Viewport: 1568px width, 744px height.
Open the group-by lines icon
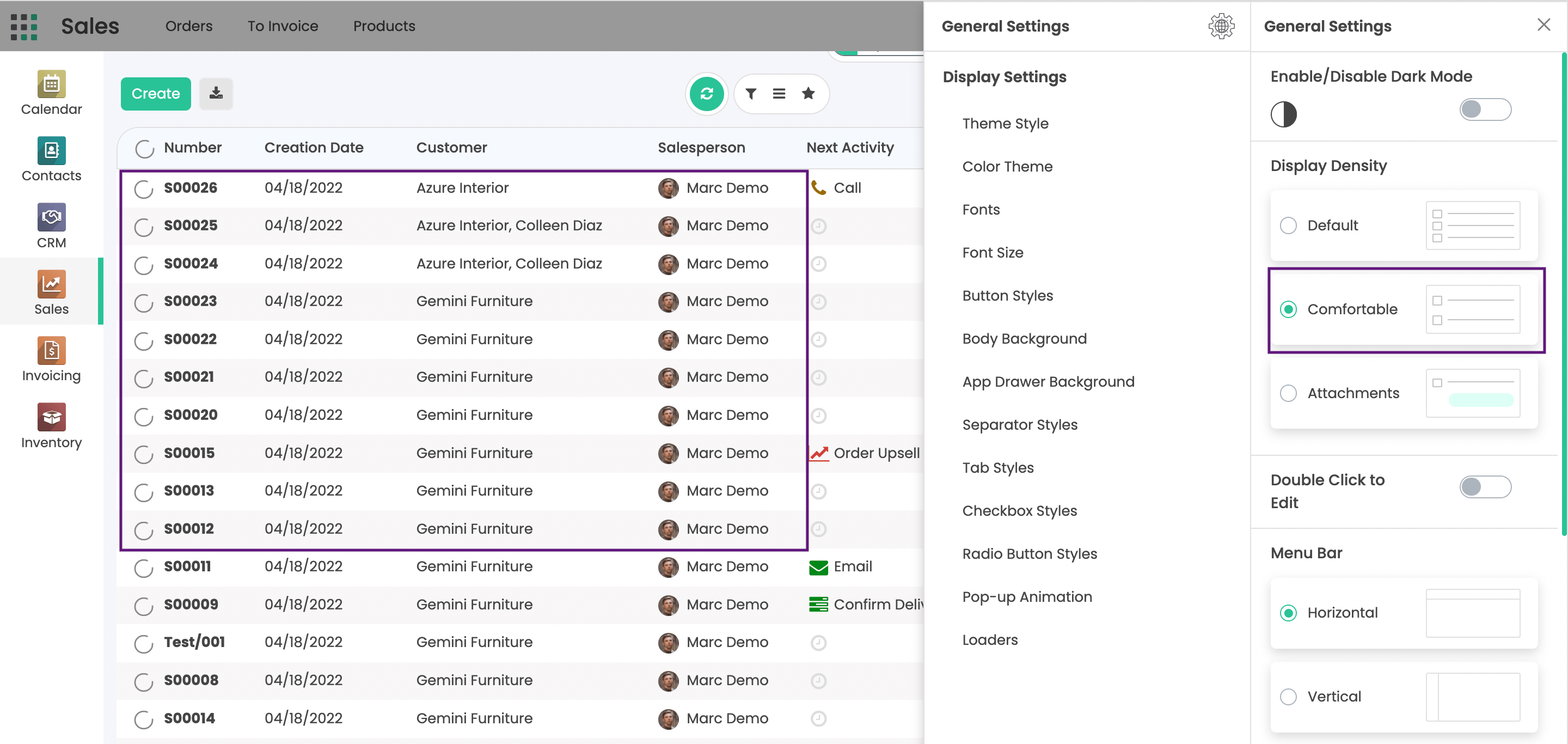779,94
